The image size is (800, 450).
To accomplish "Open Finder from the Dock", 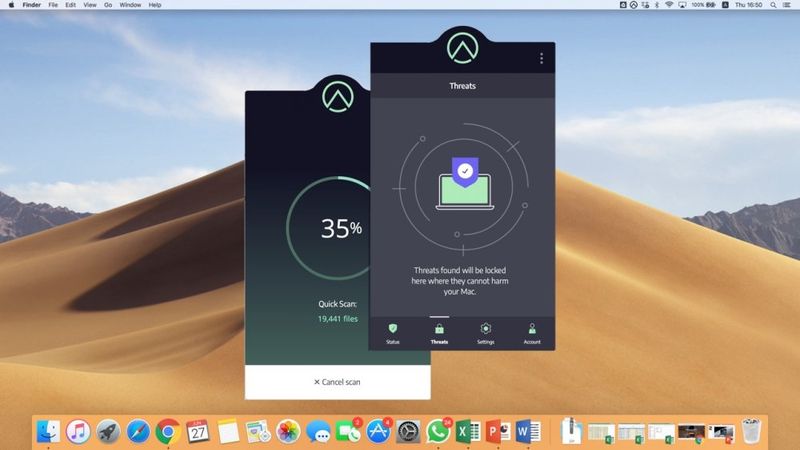I will (48, 432).
